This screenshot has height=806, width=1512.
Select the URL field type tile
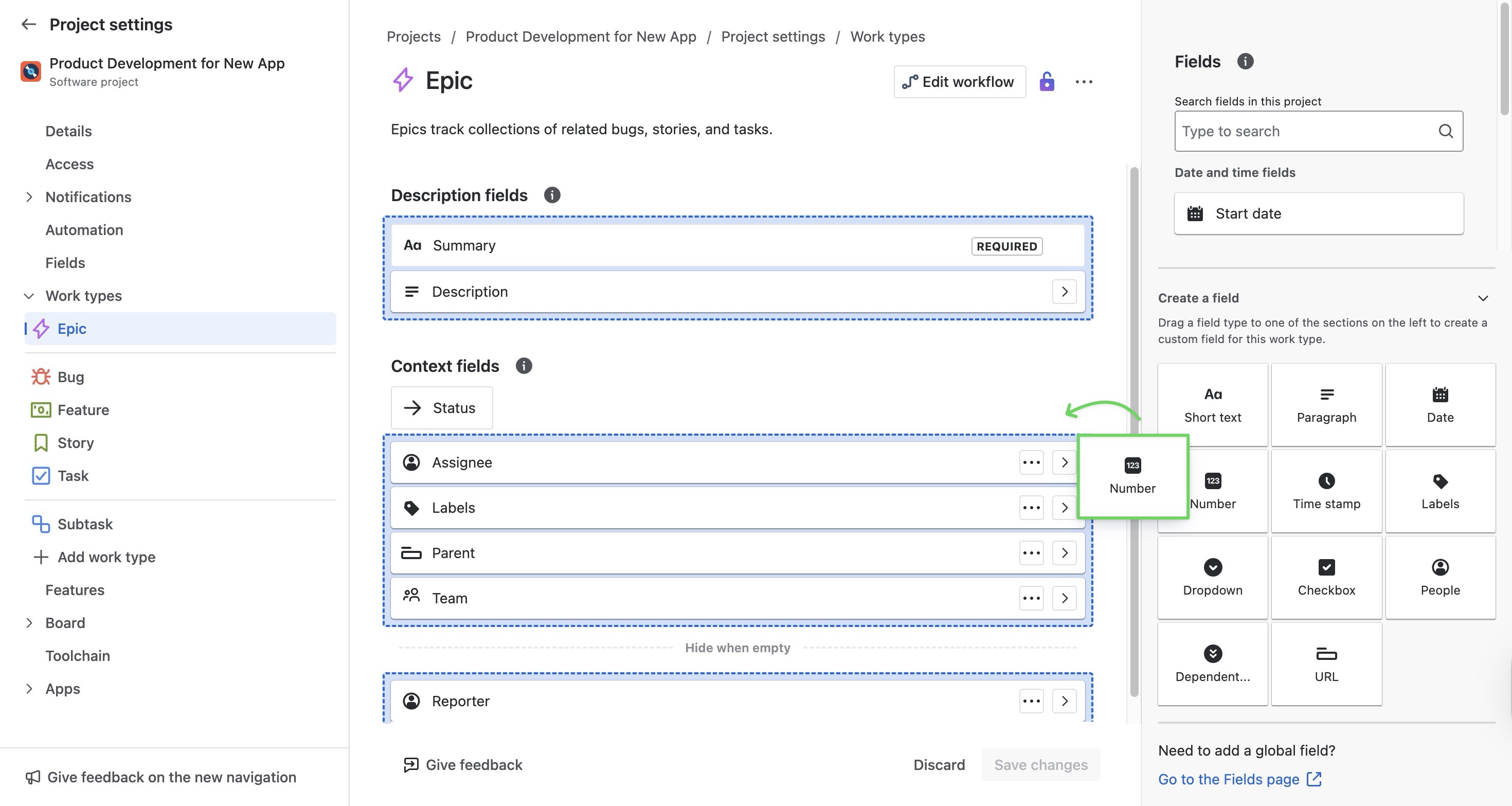(1326, 664)
